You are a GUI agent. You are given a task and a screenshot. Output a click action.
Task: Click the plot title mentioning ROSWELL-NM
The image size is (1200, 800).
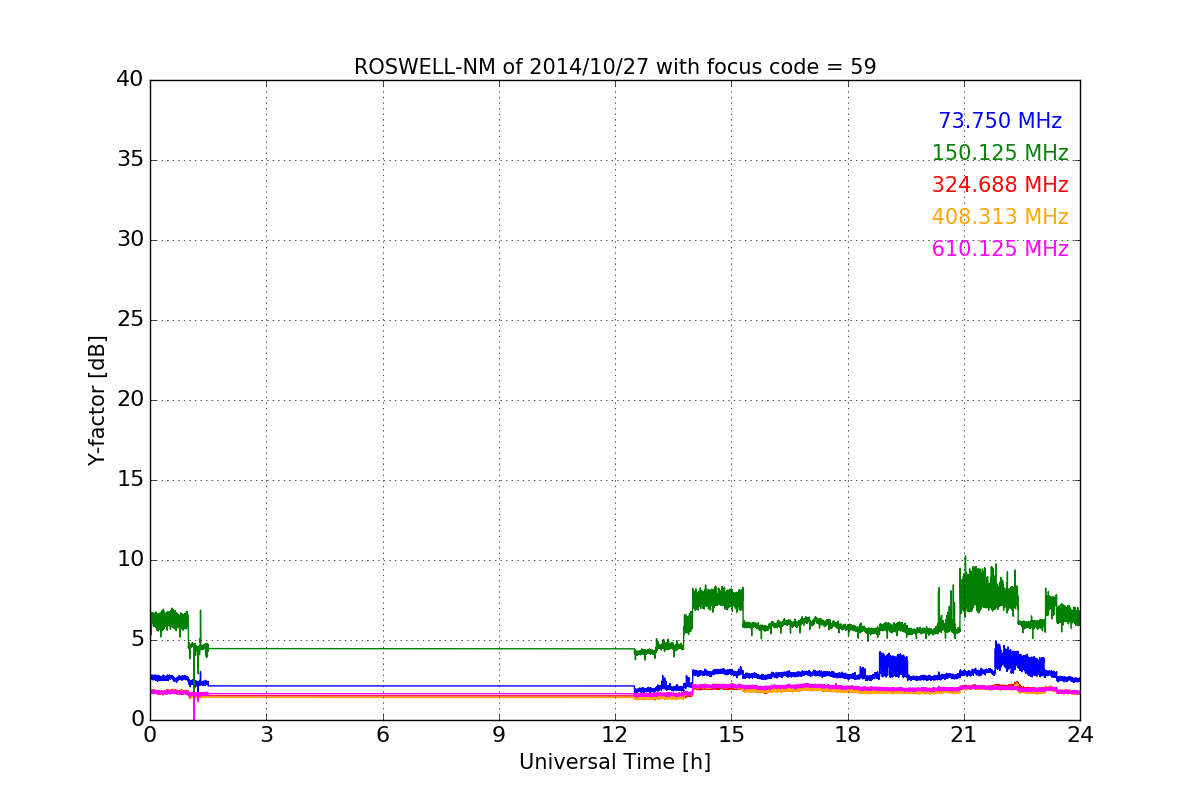point(615,67)
